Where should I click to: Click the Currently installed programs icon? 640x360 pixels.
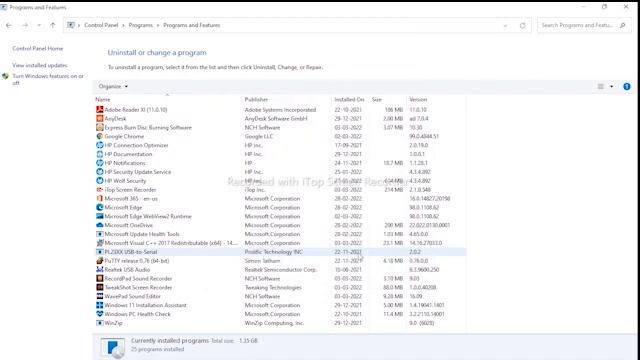113,347
